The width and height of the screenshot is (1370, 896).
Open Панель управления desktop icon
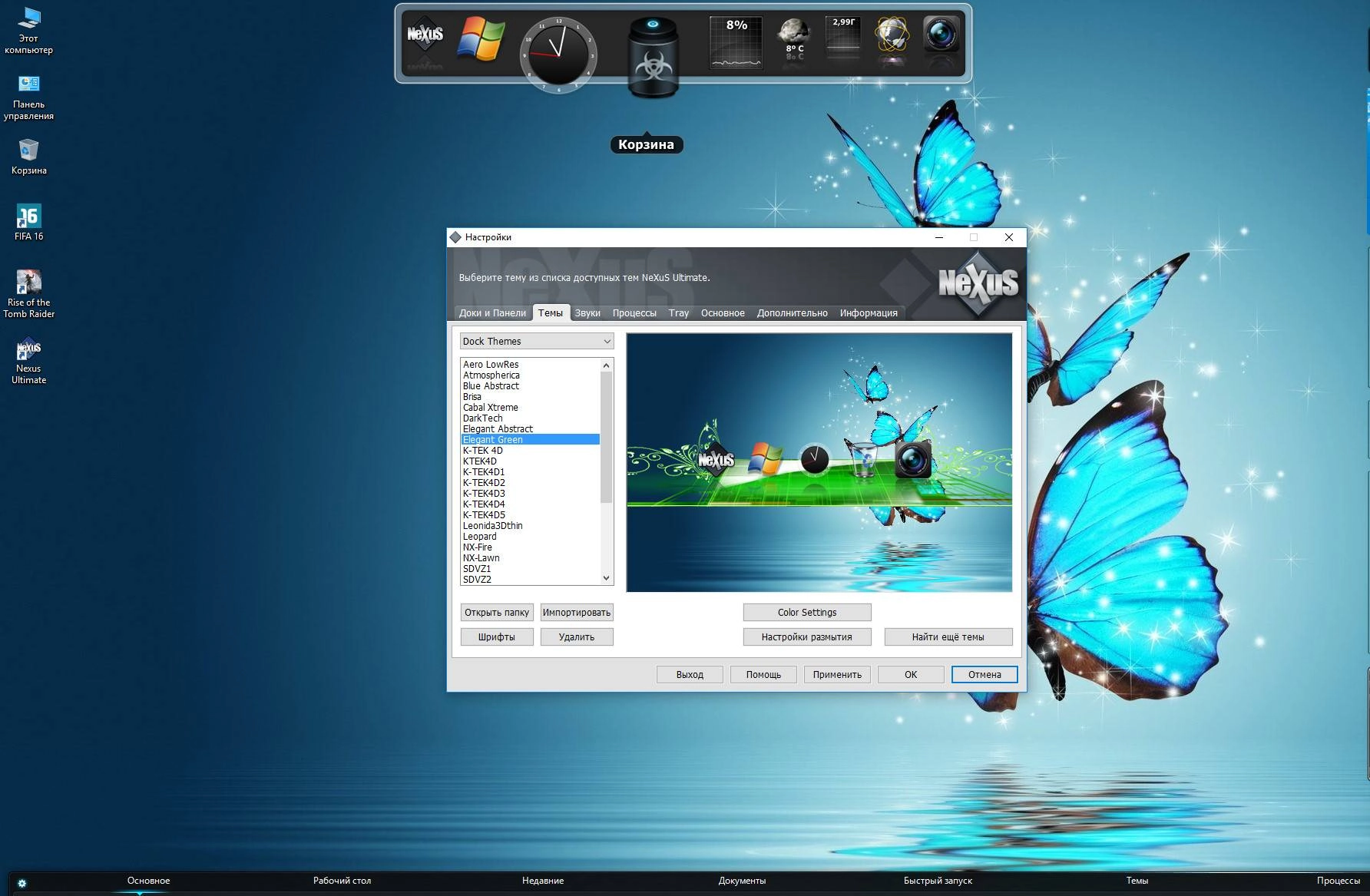coord(28,98)
